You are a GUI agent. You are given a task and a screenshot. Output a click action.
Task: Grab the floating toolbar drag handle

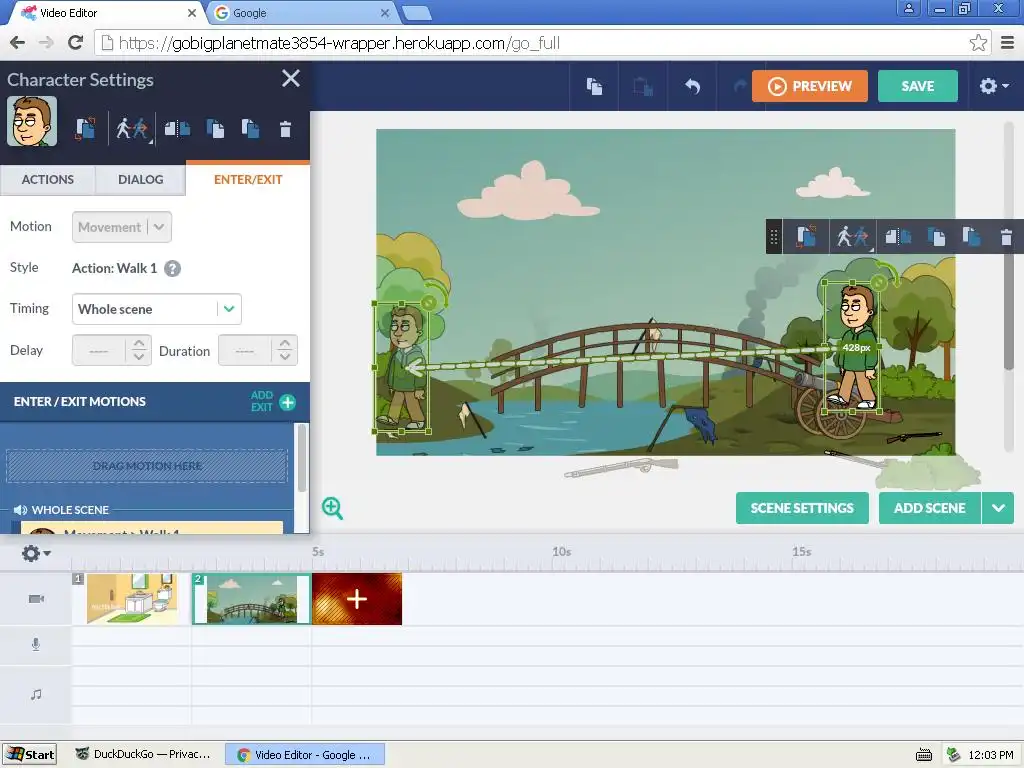(774, 236)
